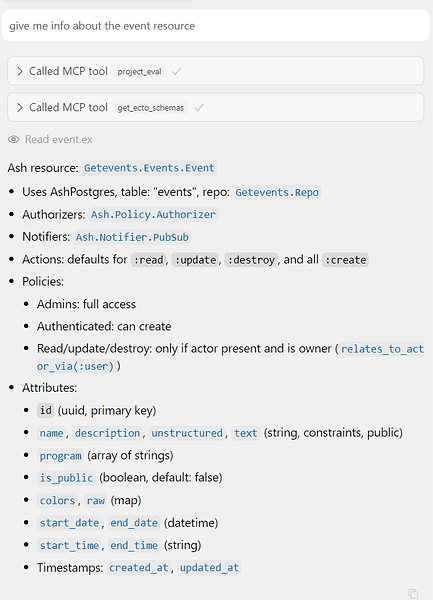This screenshot has width=433, height=600.
Task: Click the user message about event resource
Action: point(216,26)
